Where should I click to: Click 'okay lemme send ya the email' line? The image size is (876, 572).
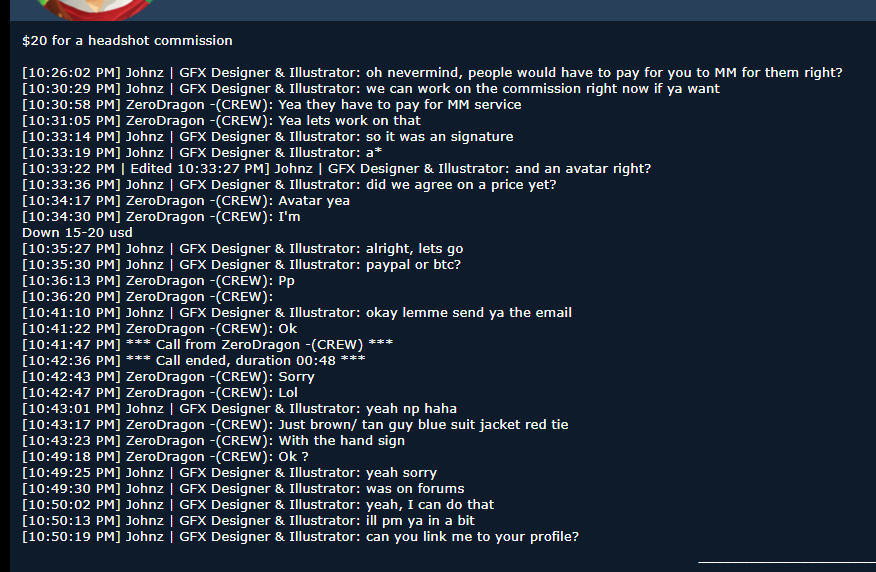[297, 313]
